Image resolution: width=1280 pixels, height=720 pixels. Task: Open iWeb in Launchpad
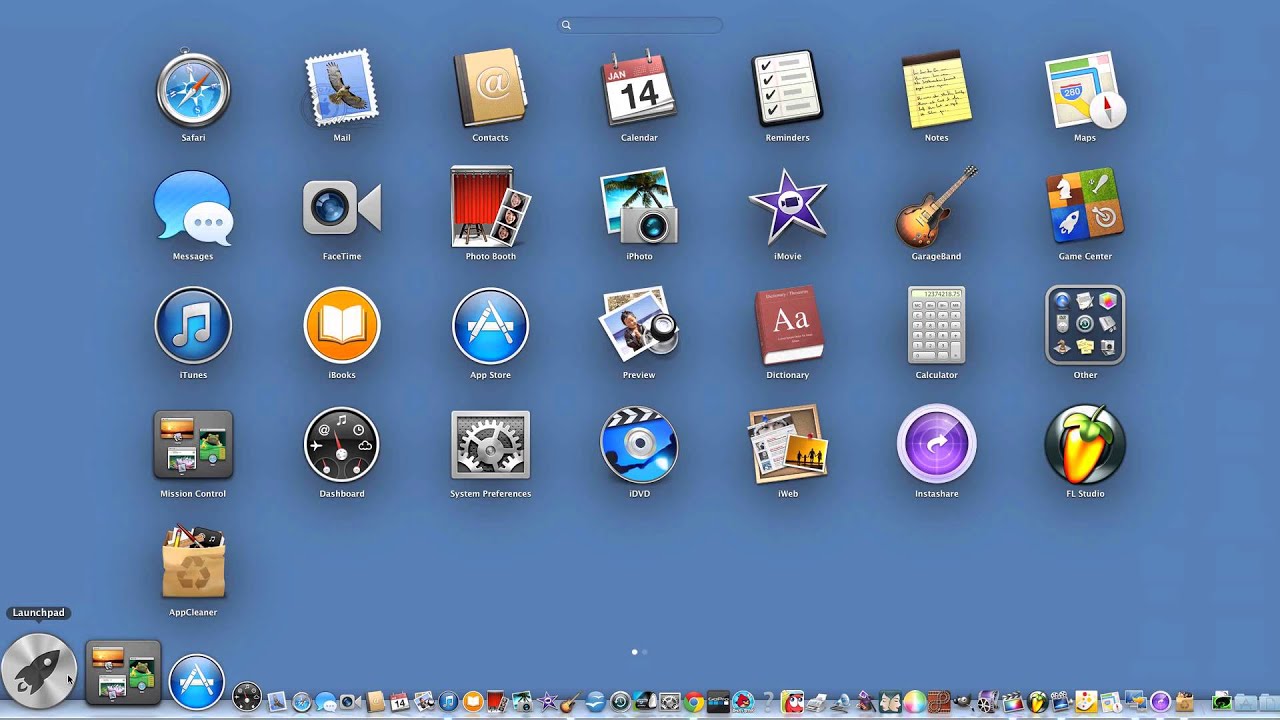[787, 444]
